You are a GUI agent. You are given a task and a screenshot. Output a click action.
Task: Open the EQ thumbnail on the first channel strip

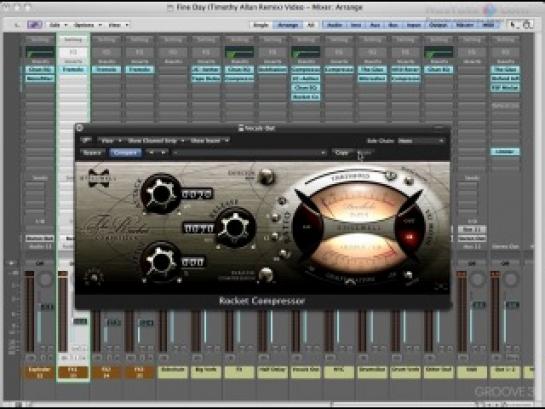(x=40, y=52)
